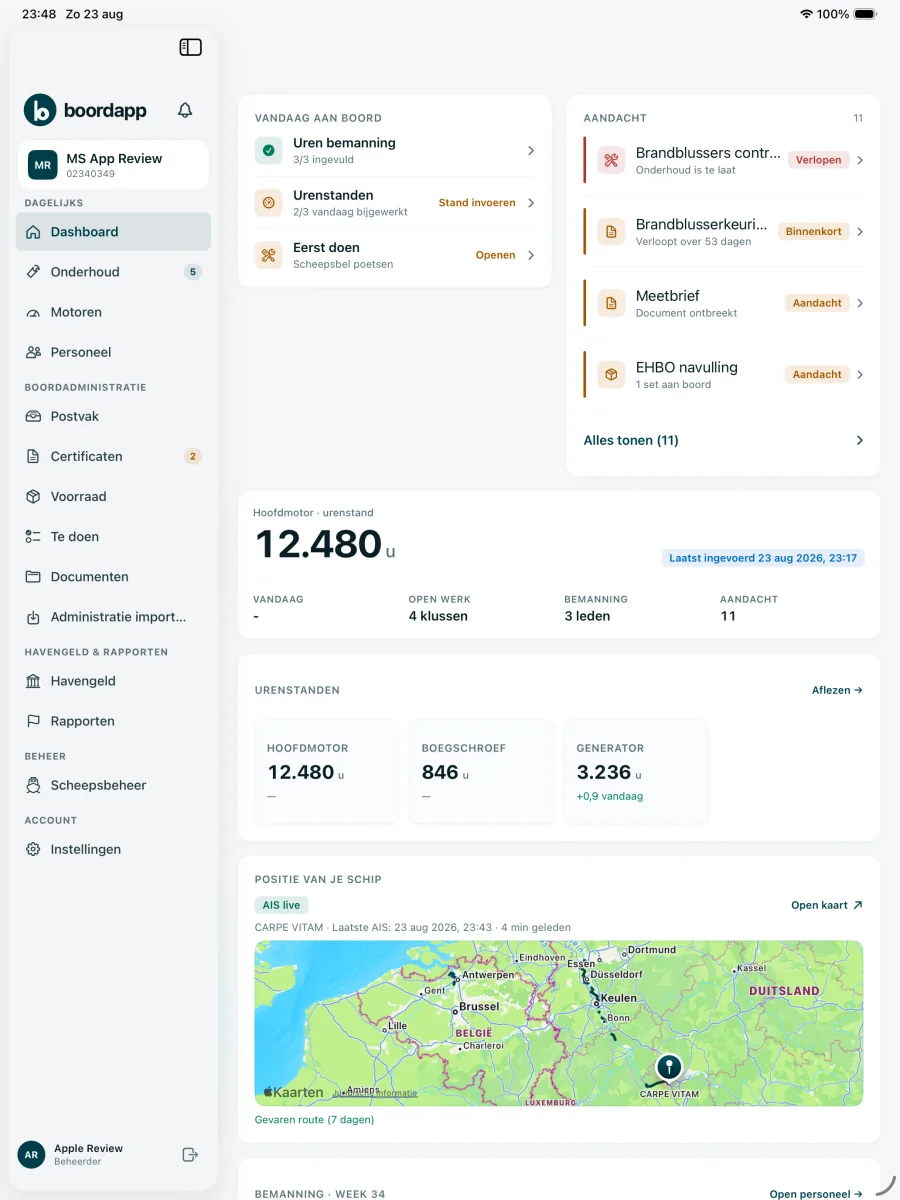Click the Rapporten flag icon
Screen dimensions: 900x1200
coord(33,721)
